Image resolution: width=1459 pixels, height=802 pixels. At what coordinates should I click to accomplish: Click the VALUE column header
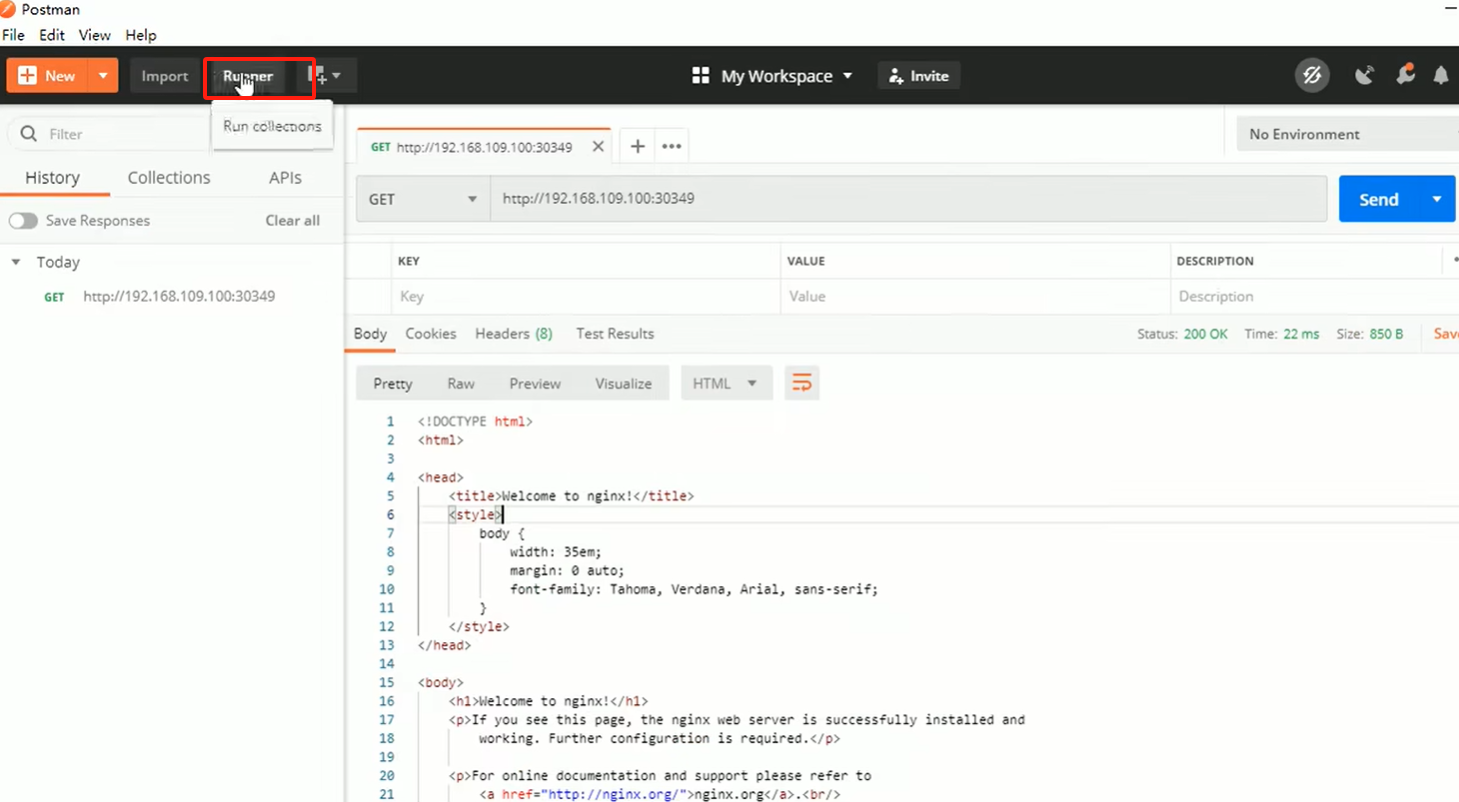point(805,261)
